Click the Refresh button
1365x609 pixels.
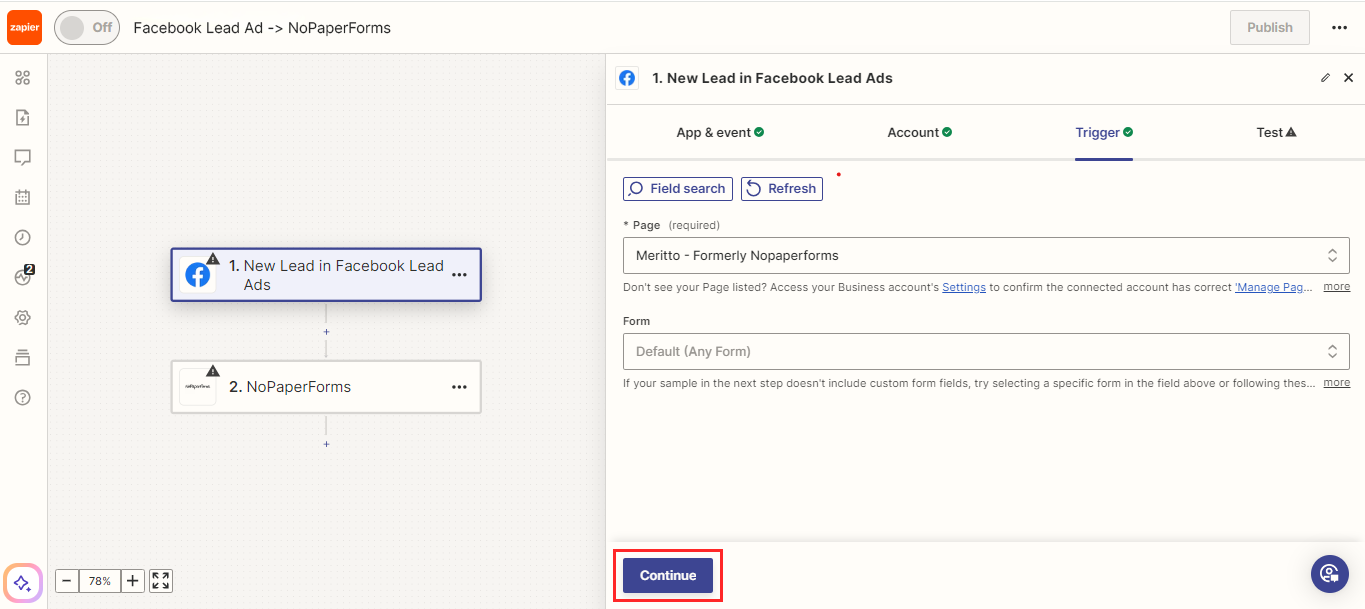coord(782,189)
